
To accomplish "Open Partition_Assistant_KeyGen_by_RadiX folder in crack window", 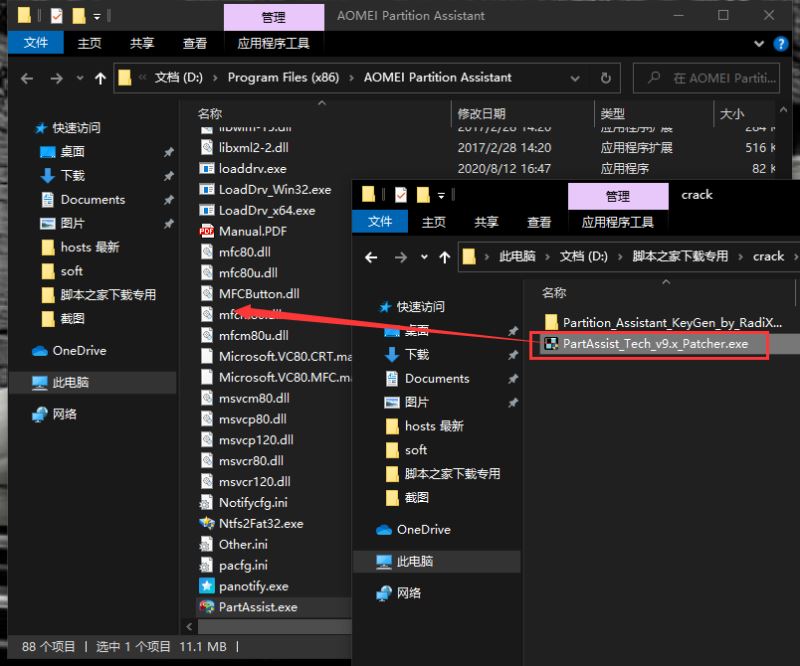I will tap(672, 323).
